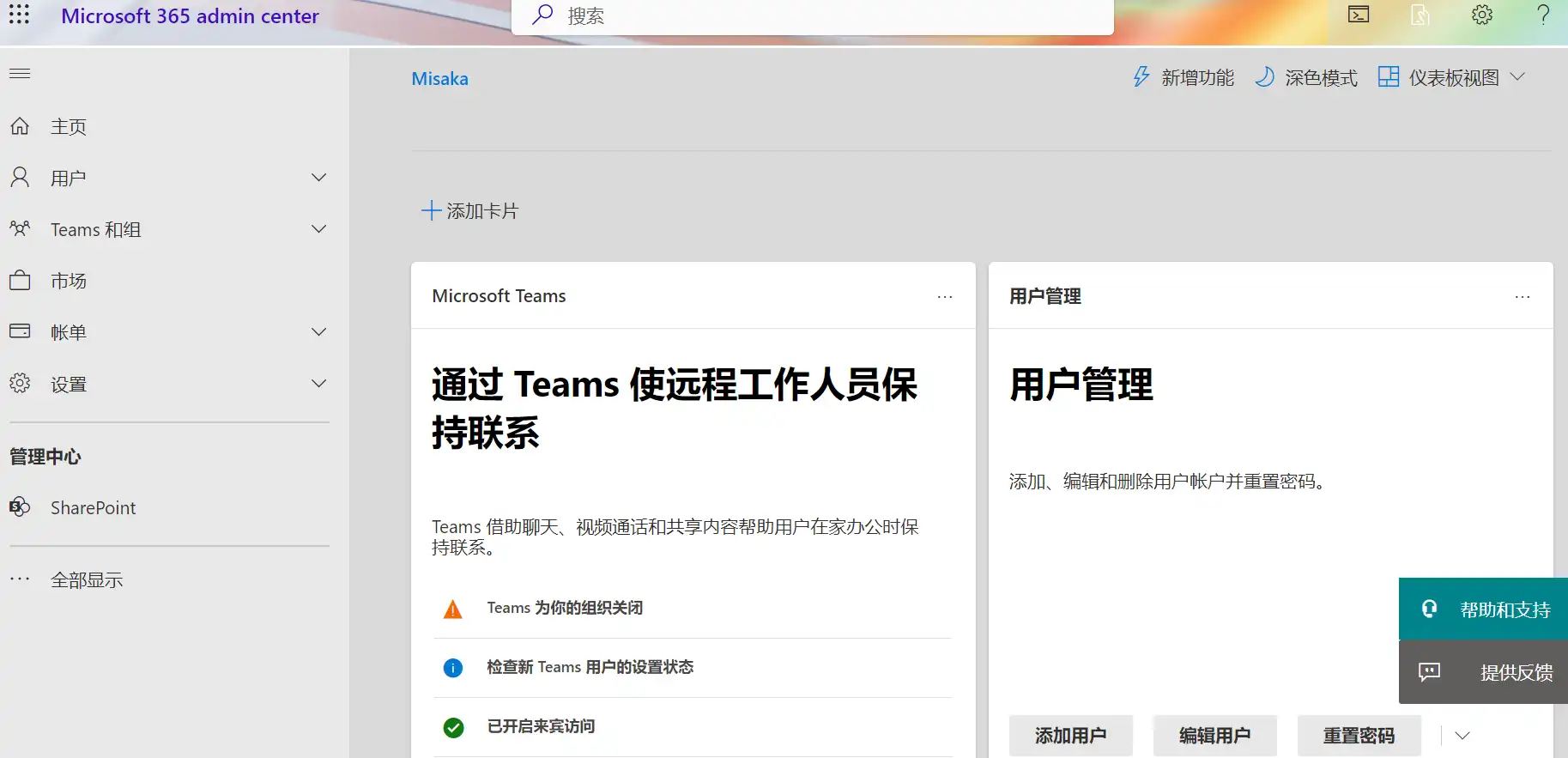Viewport: 1568px width, 758px height.
Task: Expand the 用户 navigation section
Action: point(319,178)
